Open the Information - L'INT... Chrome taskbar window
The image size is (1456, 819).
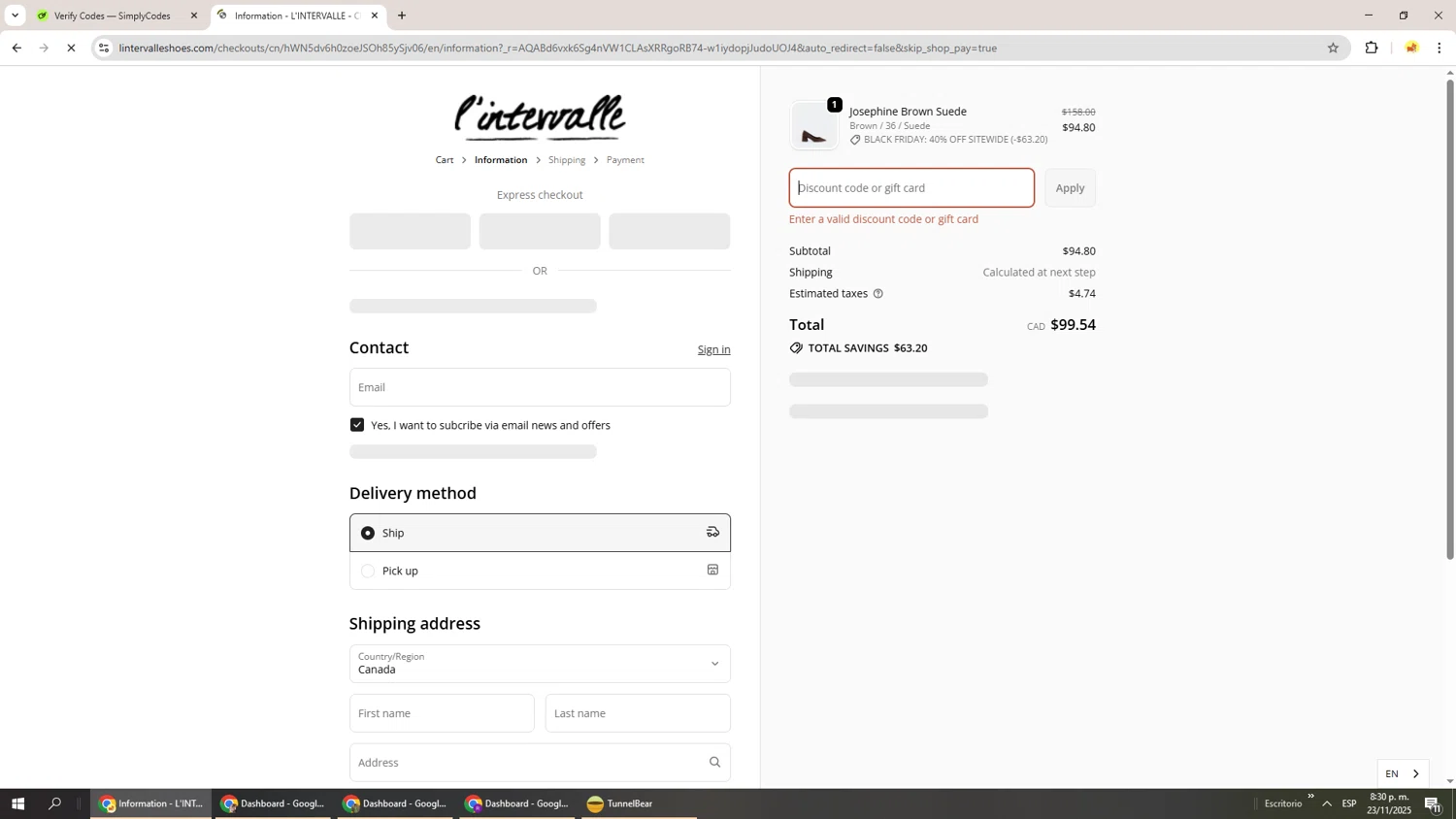pyautogui.click(x=150, y=803)
